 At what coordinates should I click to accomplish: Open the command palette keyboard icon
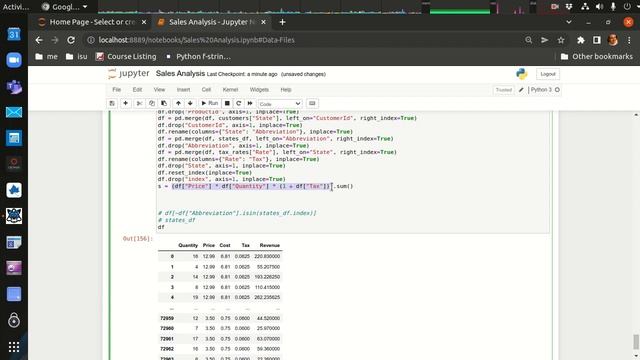coord(312,103)
